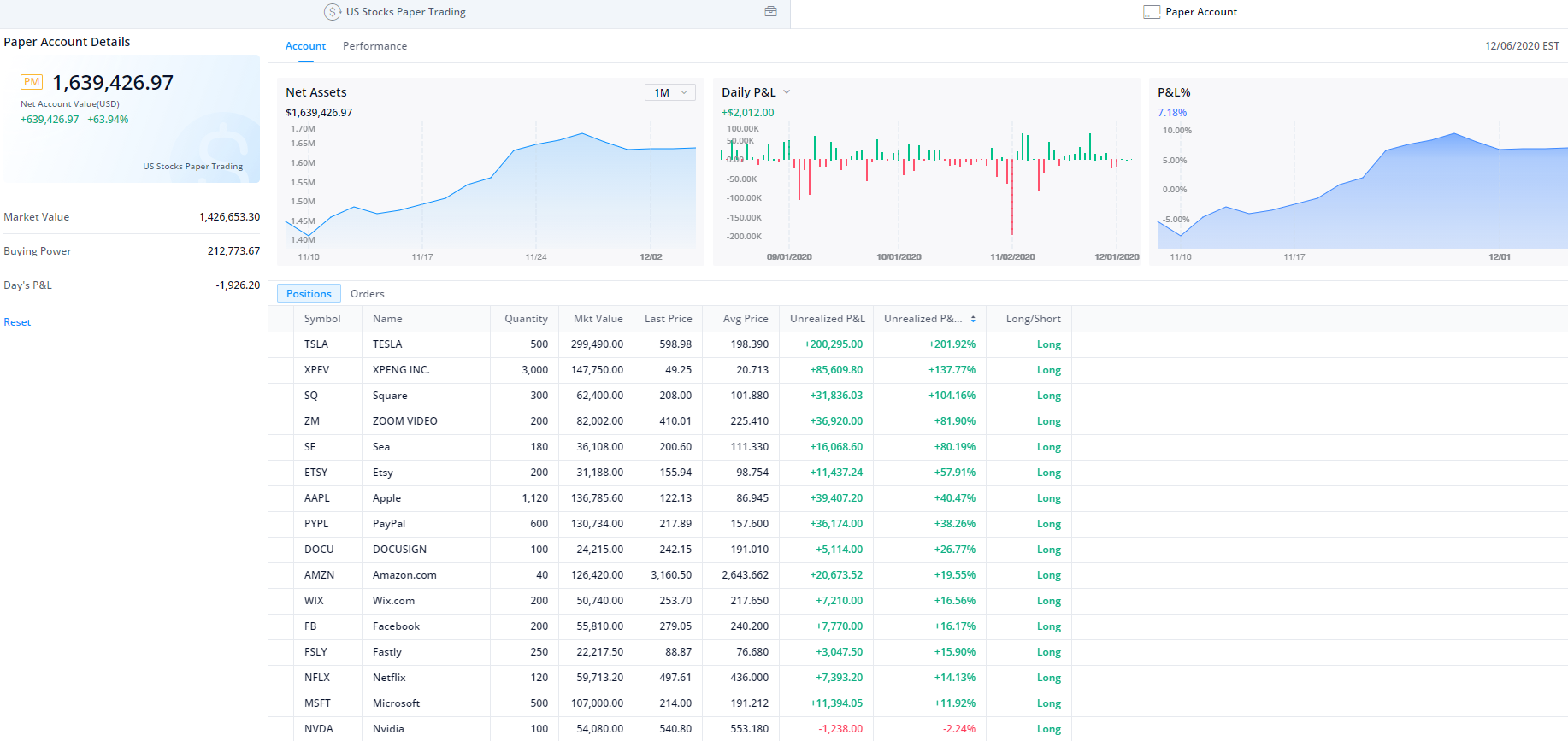Expand the Daily P&L chart dropdown

[x=787, y=92]
